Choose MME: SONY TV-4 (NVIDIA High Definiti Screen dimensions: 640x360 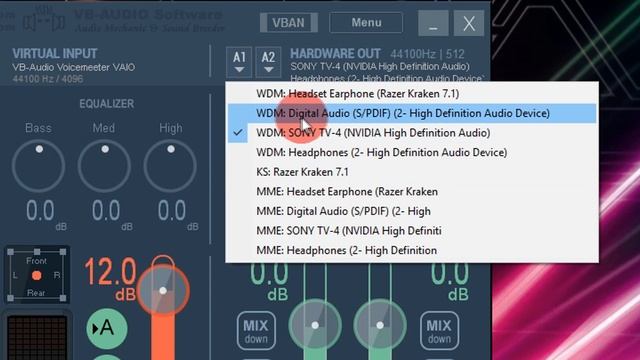point(412,231)
